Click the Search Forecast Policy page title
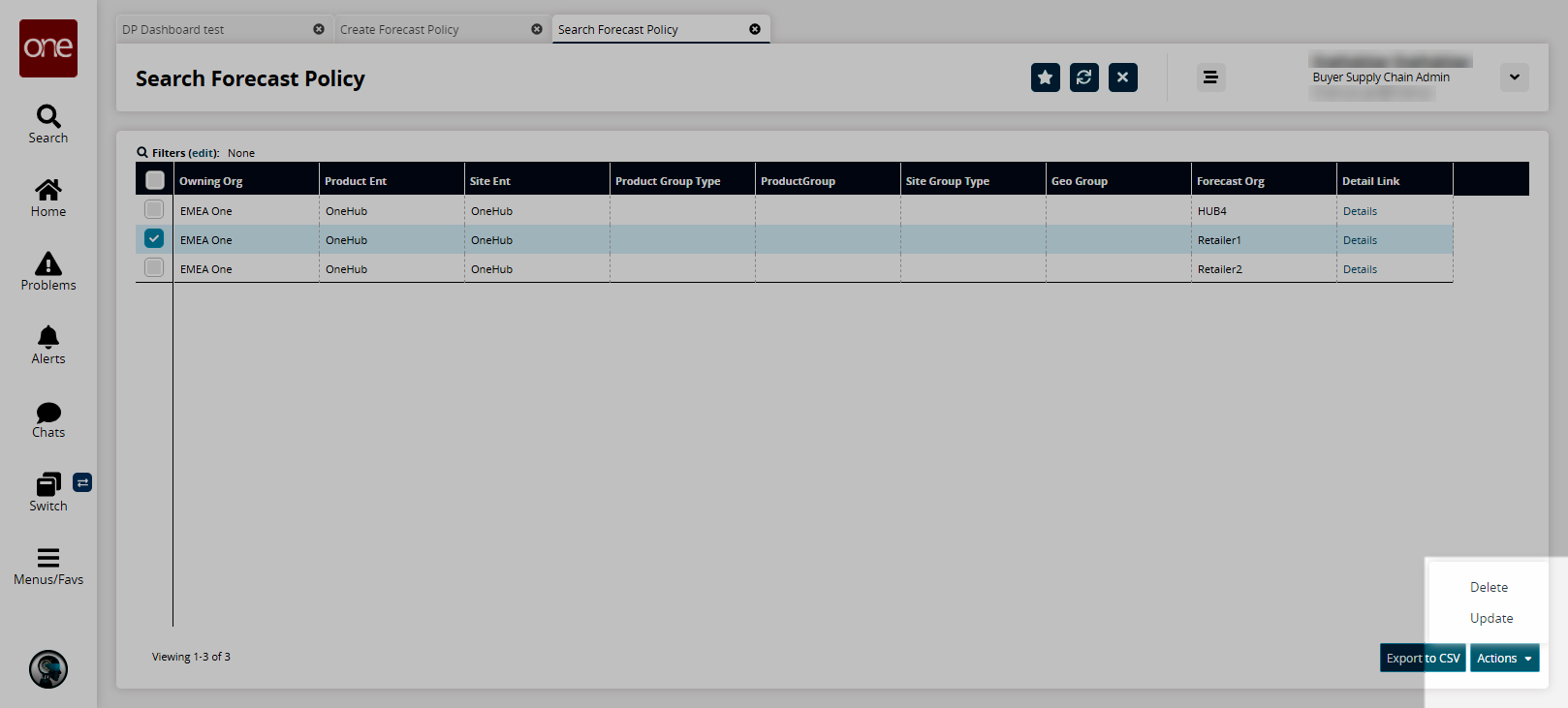The height and width of the screenshot is (708, 1568). [x=250, y=78]
